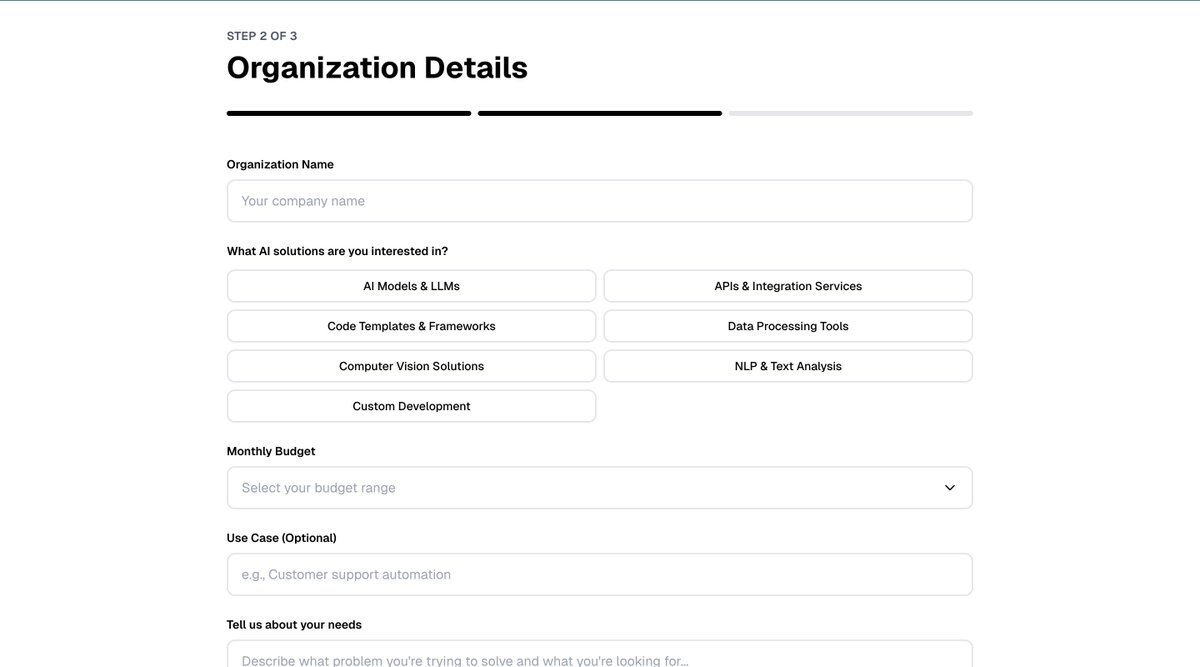Click the Organization Name label
1200x667 pixels.
pos(280,164)
